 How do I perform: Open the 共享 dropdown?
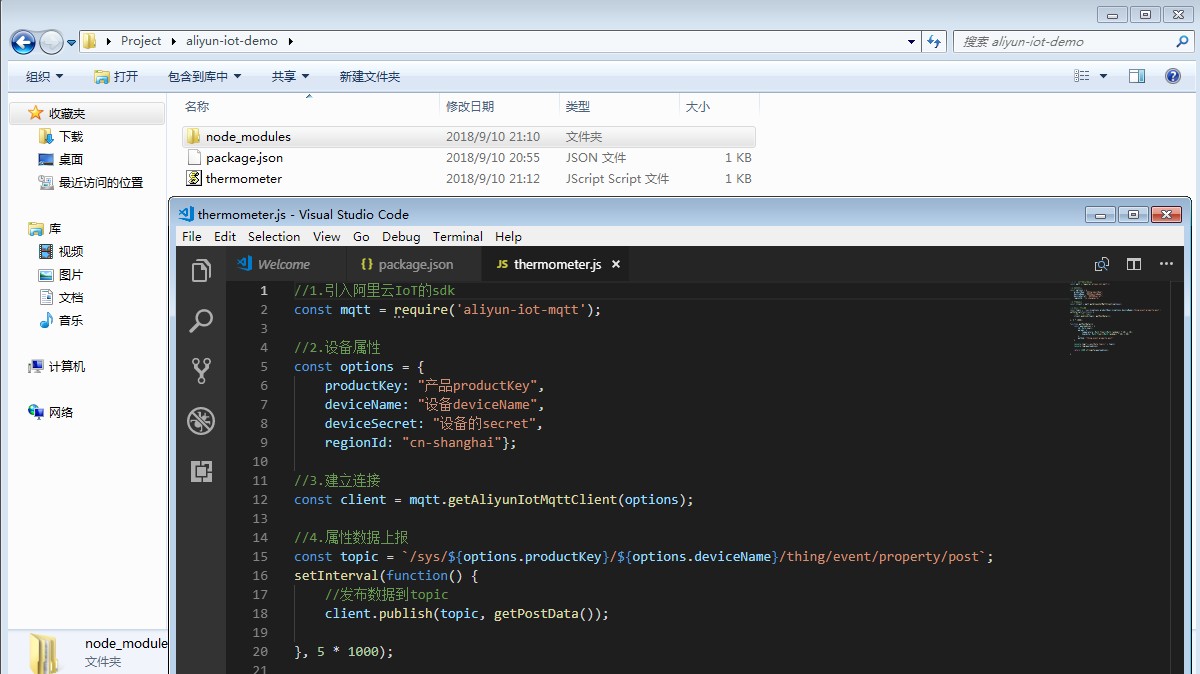[x=290, y=77]
